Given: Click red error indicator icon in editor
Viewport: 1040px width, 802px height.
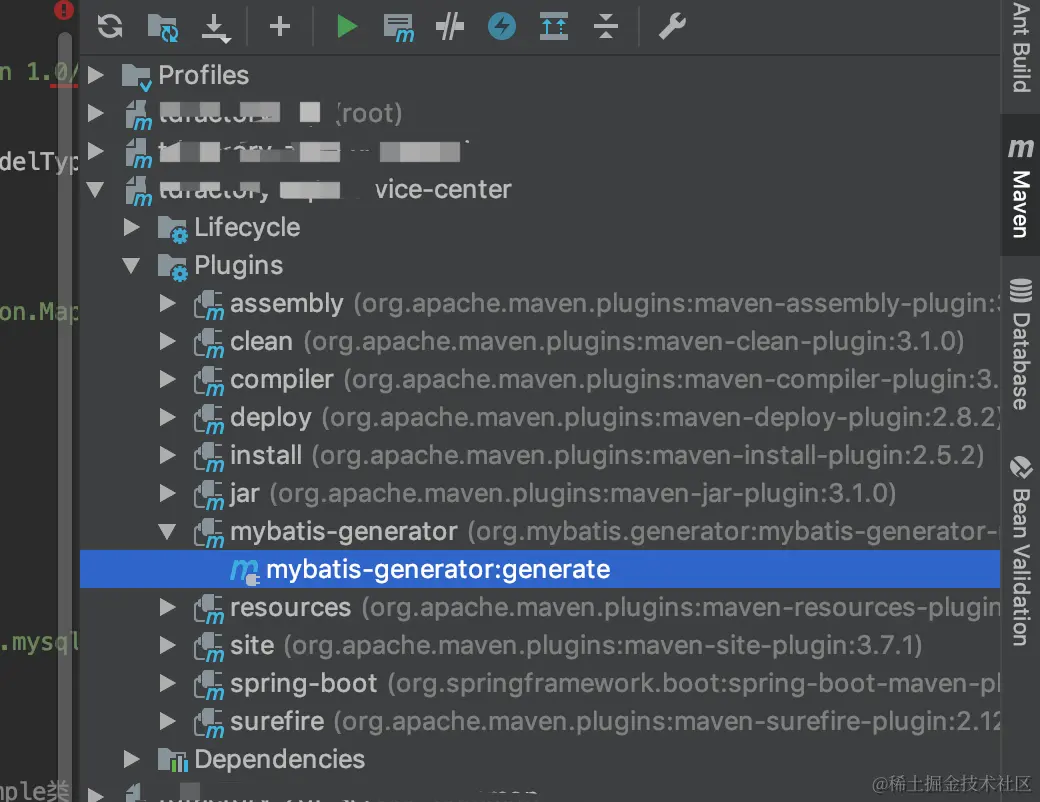Looking at the screenshot, I should point(64,9).
